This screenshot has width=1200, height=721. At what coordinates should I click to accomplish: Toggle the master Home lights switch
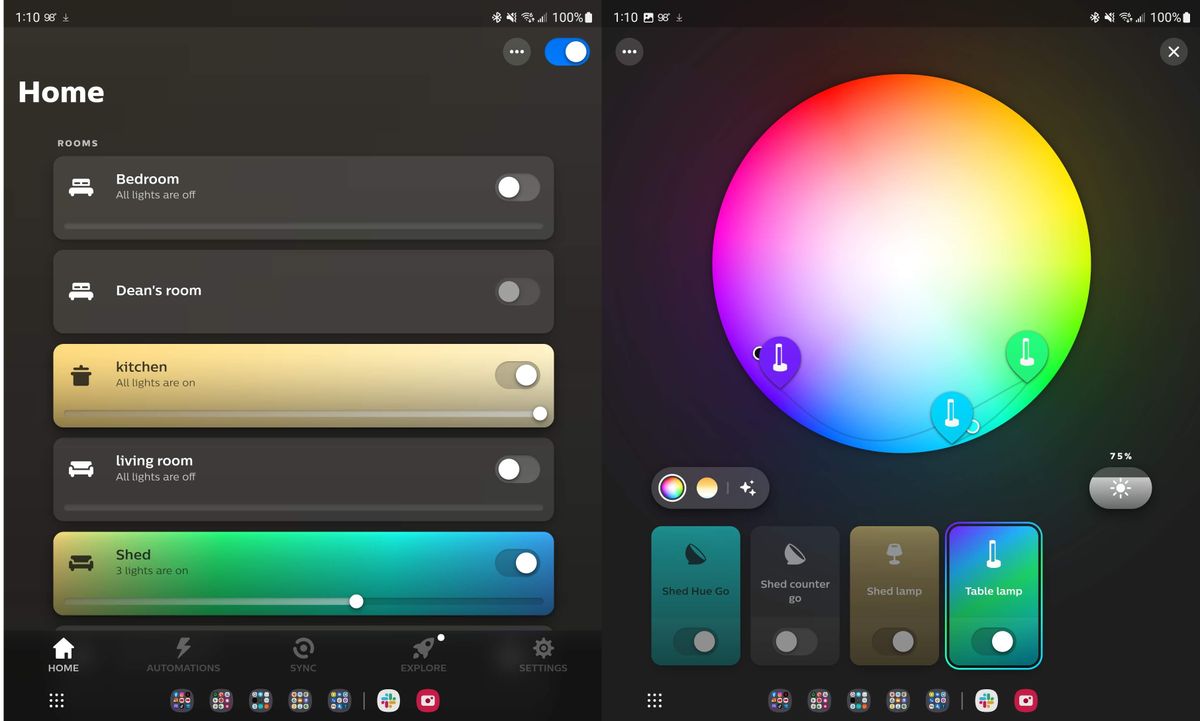click(567, 52)
